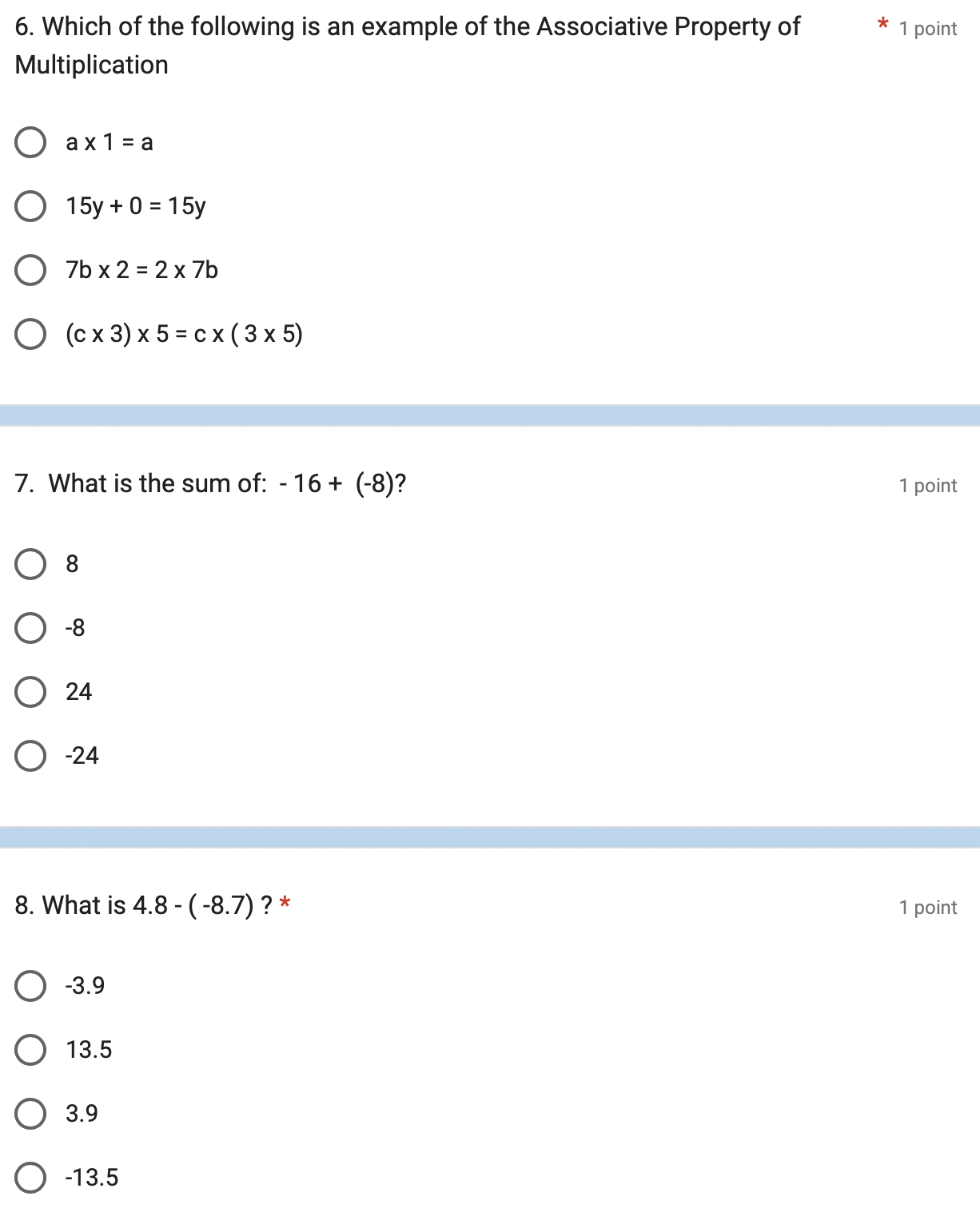
Task: Select answer "3.9" for question 8
Action: pyautogui.click(x=30, y=1112)
